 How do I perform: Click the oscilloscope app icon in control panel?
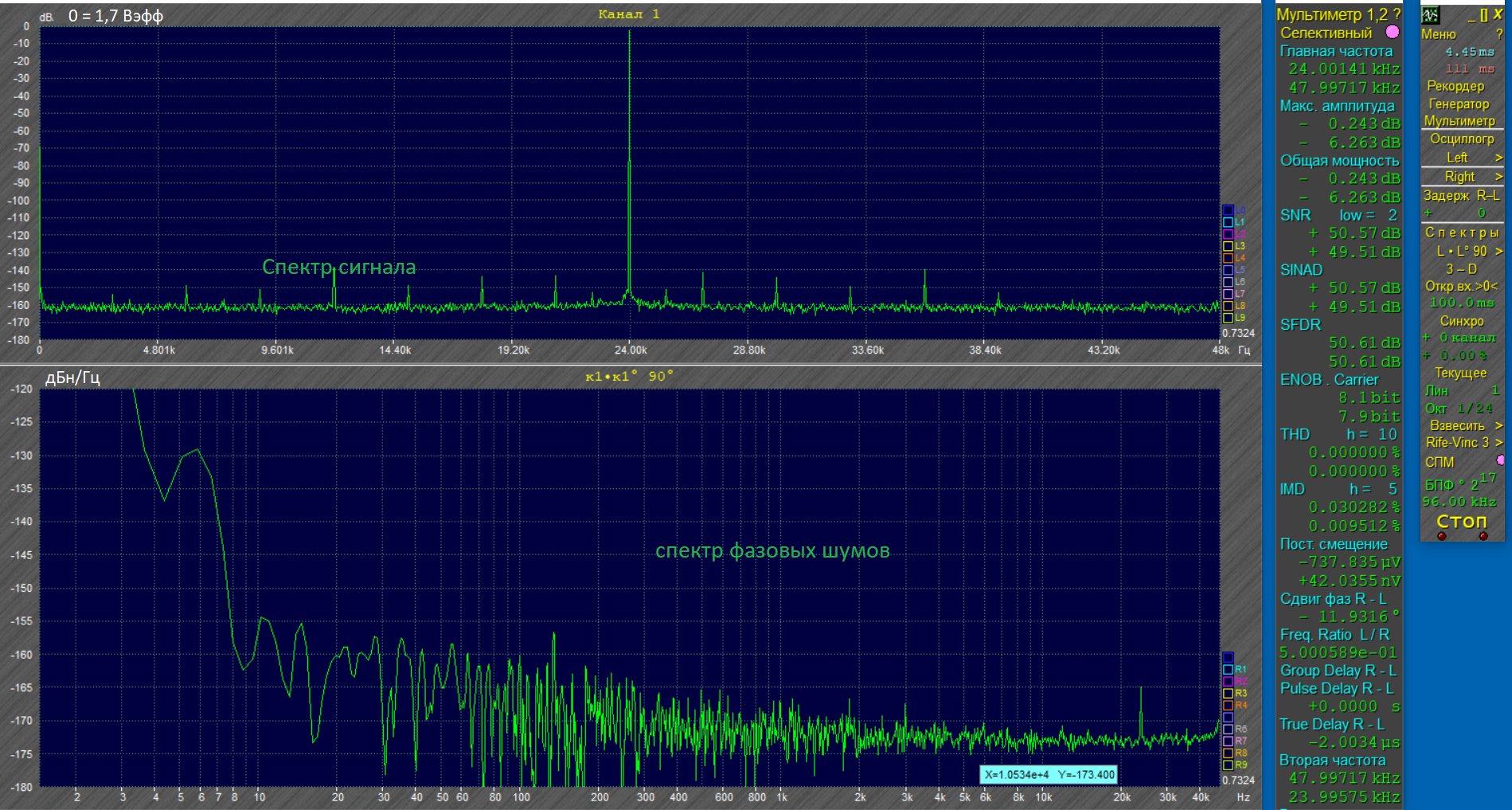1430,15
